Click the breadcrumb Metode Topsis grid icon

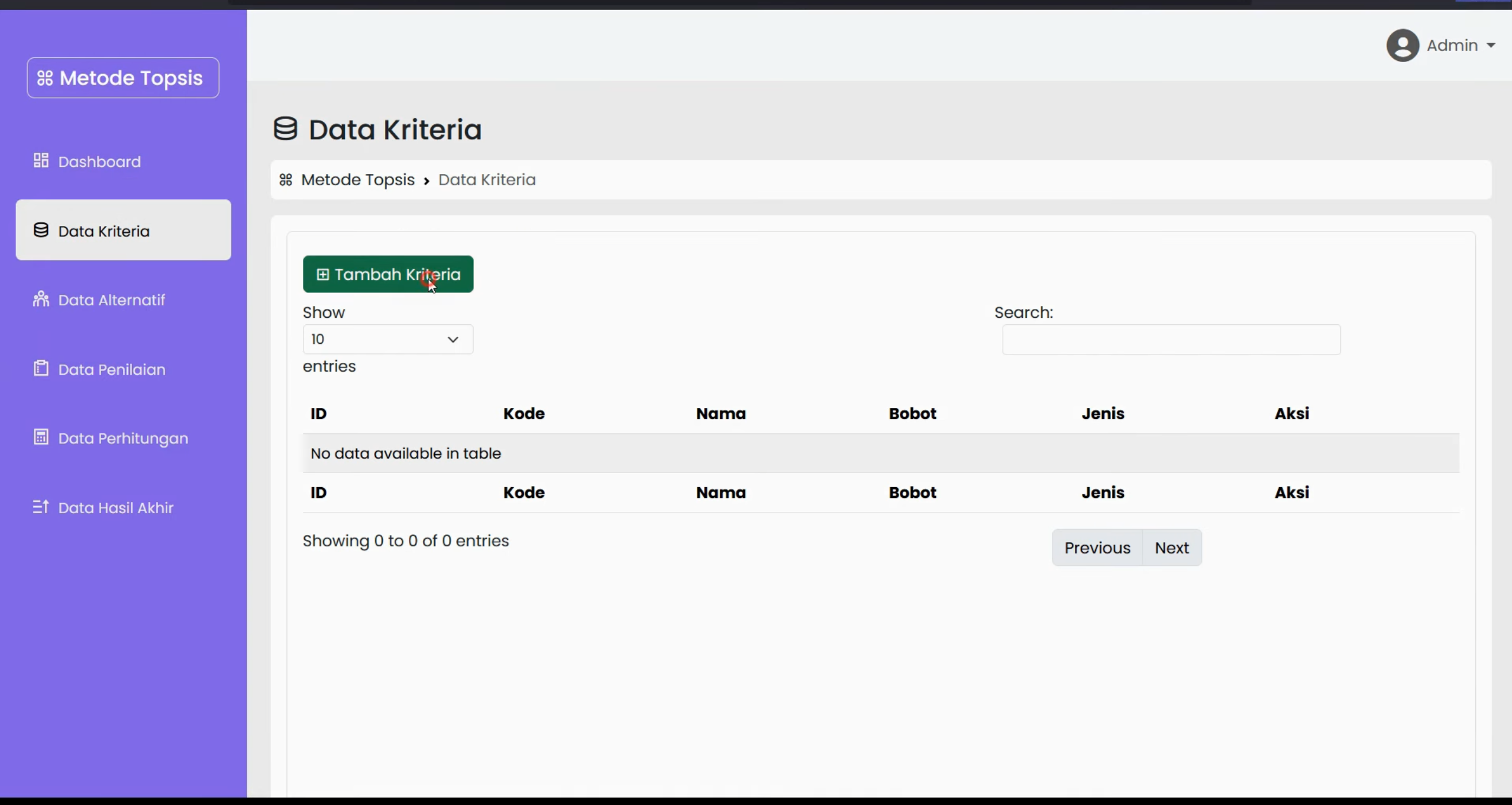click(x=286, y=179)
